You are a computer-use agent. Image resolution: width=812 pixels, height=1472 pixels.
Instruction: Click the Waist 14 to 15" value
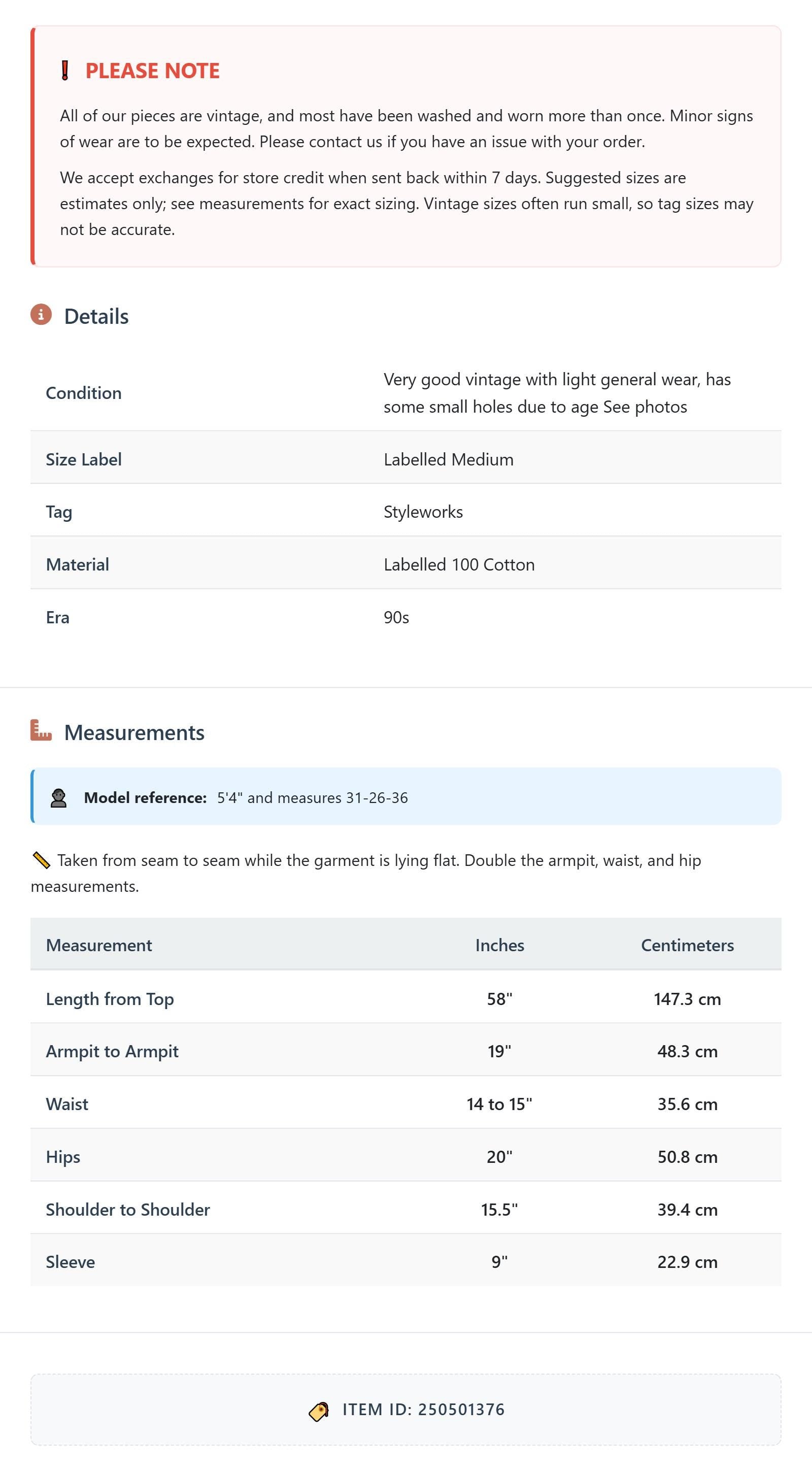point(499,1104)
